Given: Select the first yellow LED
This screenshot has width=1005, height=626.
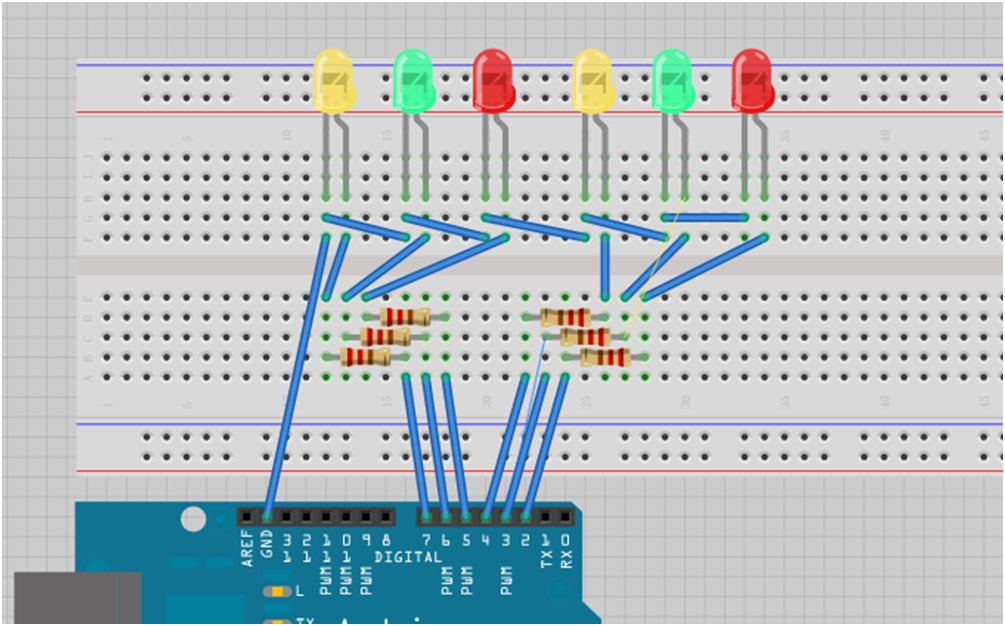Looking at the screenshot, I should click(x=333, y=83).
